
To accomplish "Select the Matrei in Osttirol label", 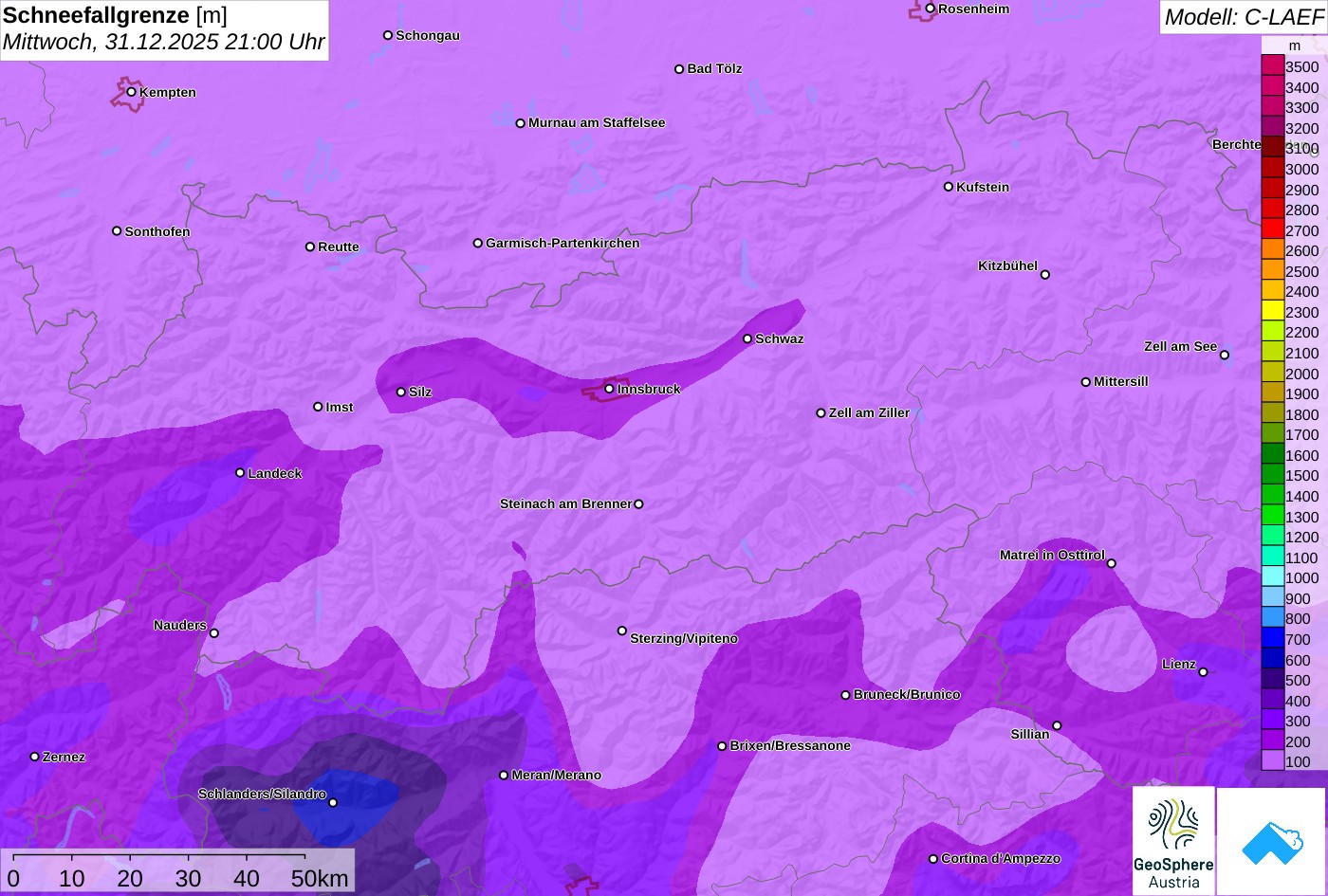I will (x=1052, y=555).
